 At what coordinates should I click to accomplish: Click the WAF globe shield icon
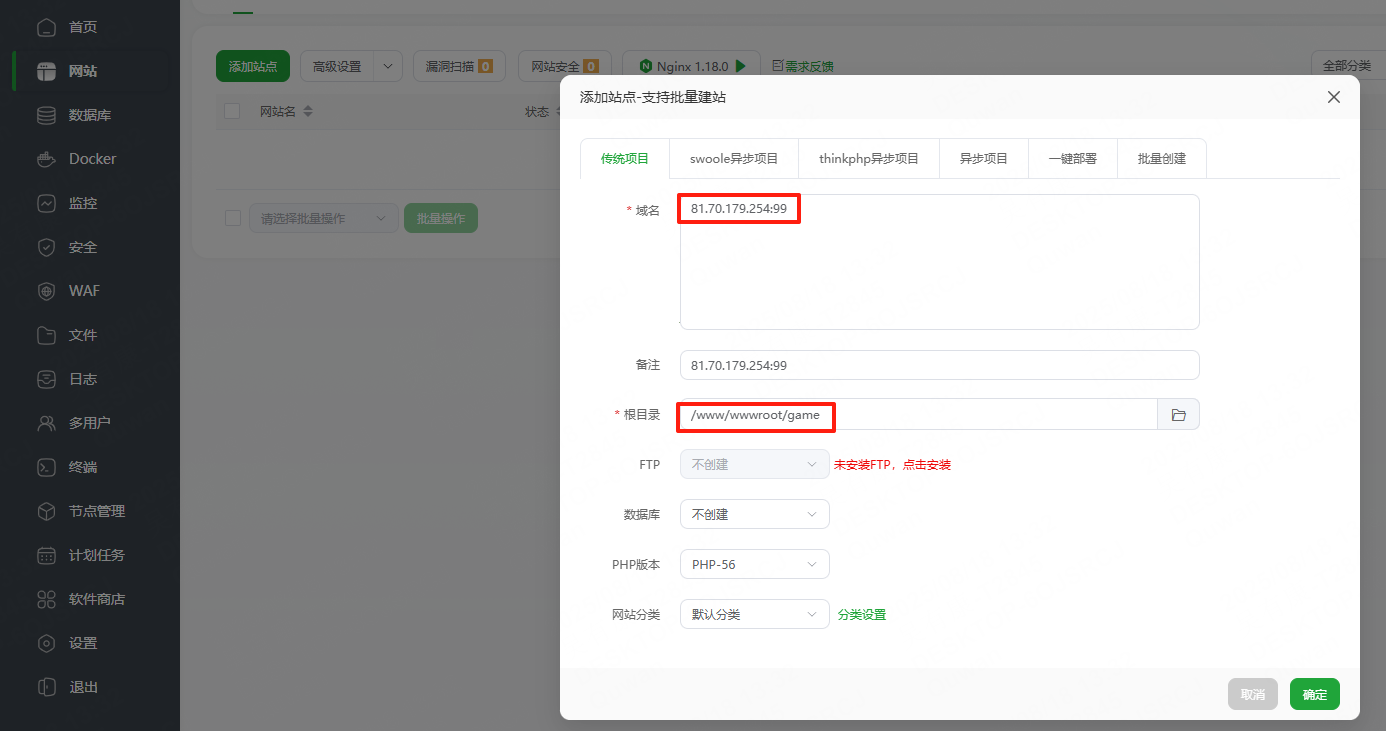coord(46,291)
